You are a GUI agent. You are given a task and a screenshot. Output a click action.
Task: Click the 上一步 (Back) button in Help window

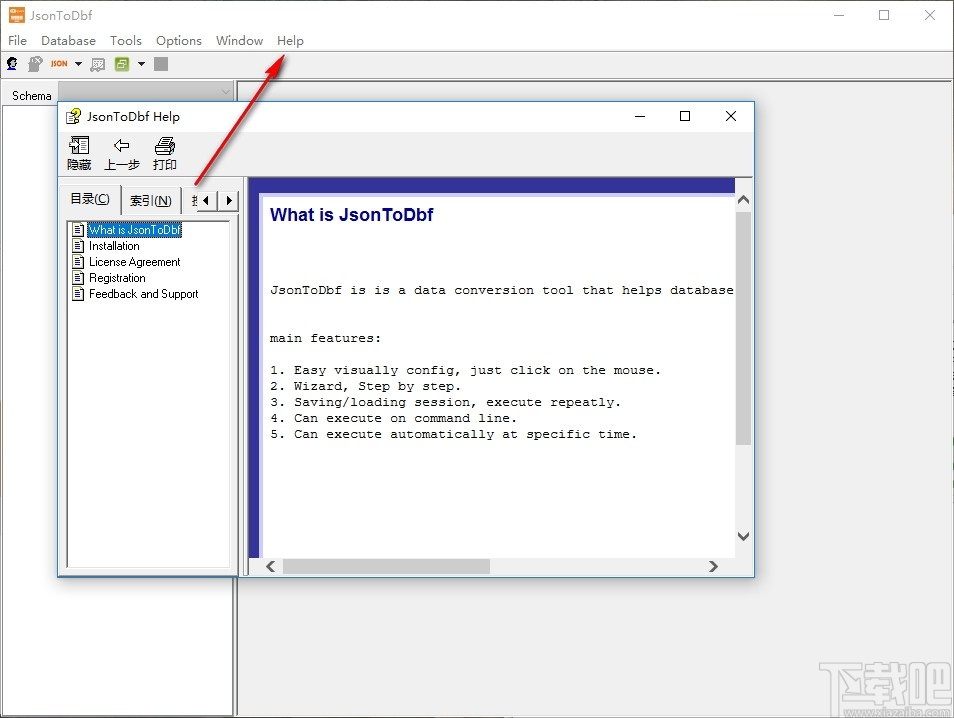(122, 153)
